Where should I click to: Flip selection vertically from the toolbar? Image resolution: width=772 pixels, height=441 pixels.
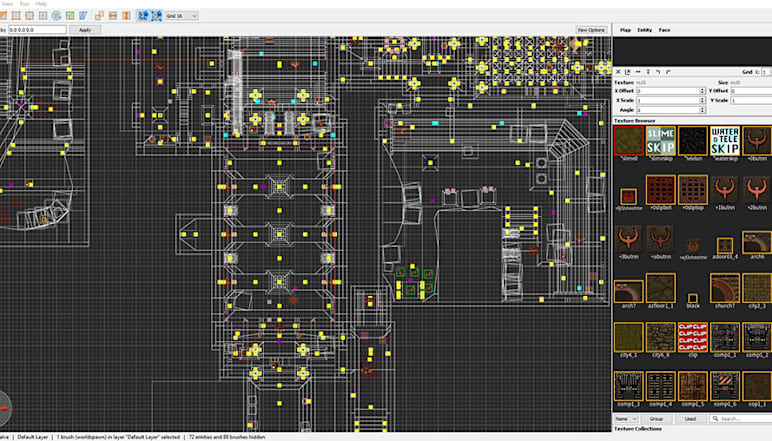coord(126,16)
